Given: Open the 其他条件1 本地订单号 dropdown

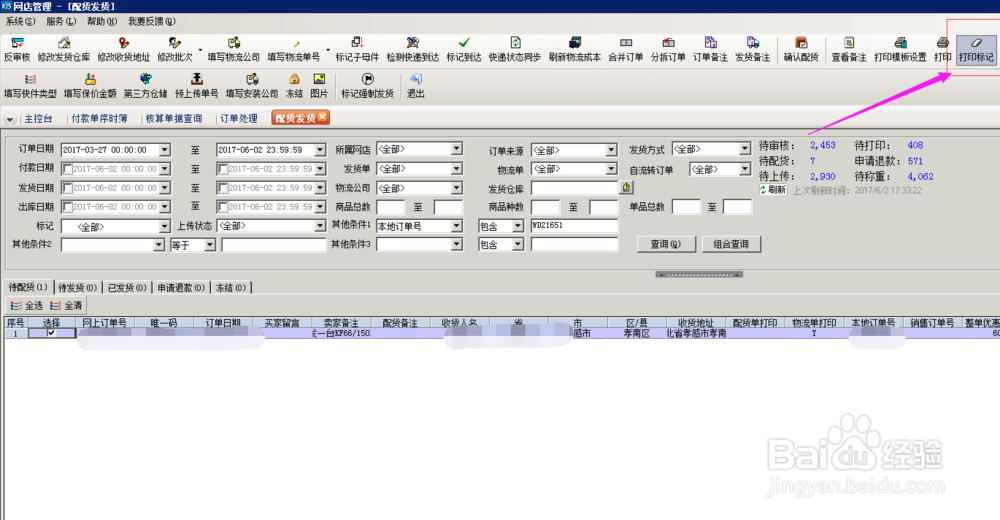Looking at the screenshot, I should point(457,226).
